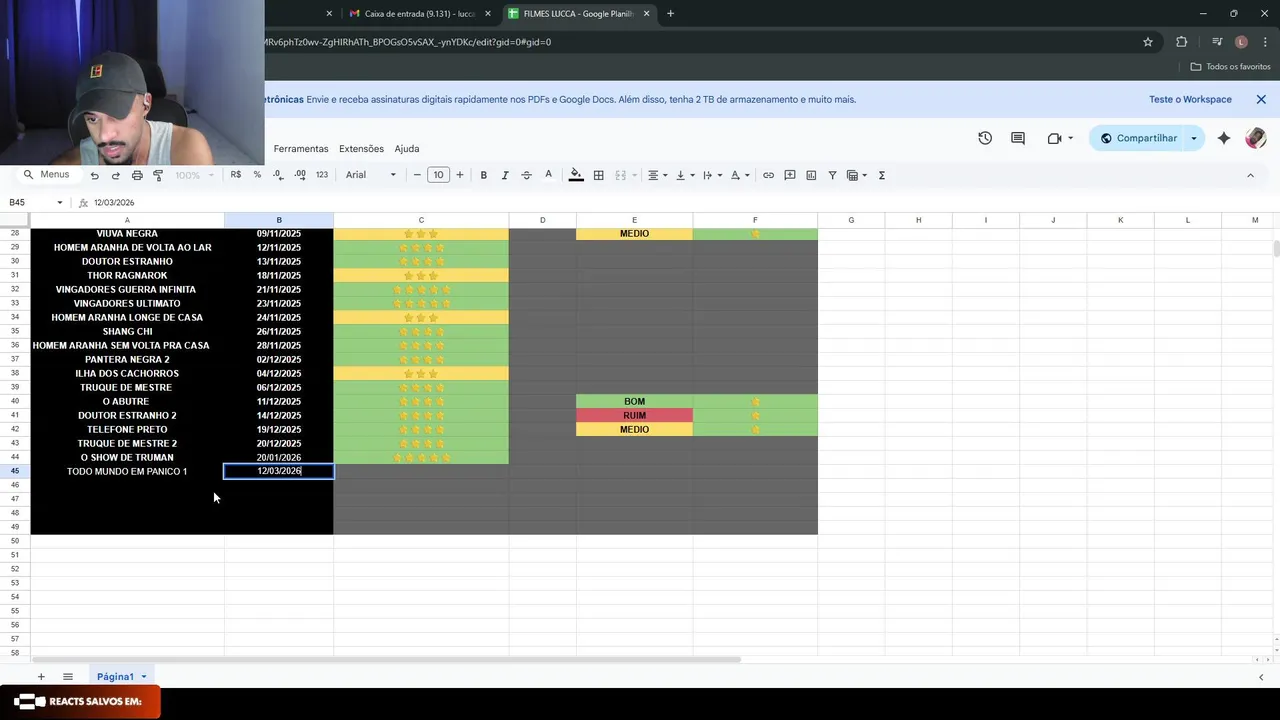Select the RUIM cell in column E
Viewport: 1280px width, 720px height.
click(634, 415)
